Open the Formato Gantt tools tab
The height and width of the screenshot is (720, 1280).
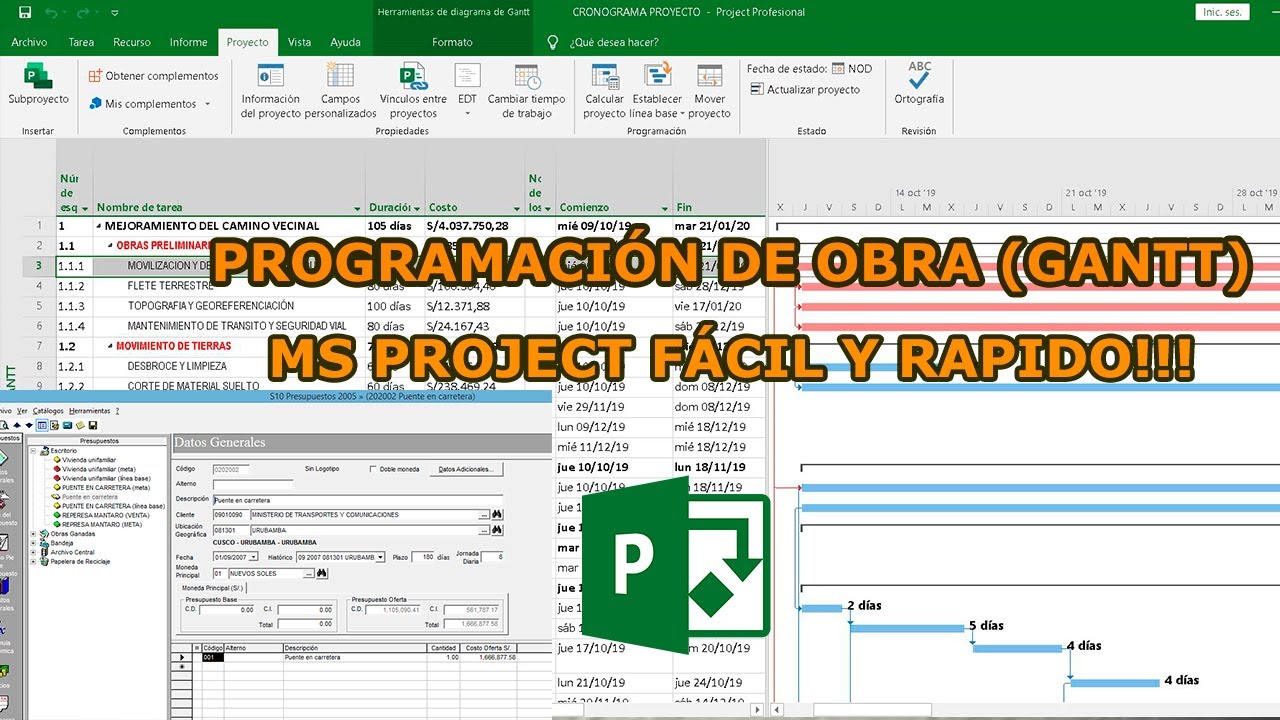click(x=453, y=42)
